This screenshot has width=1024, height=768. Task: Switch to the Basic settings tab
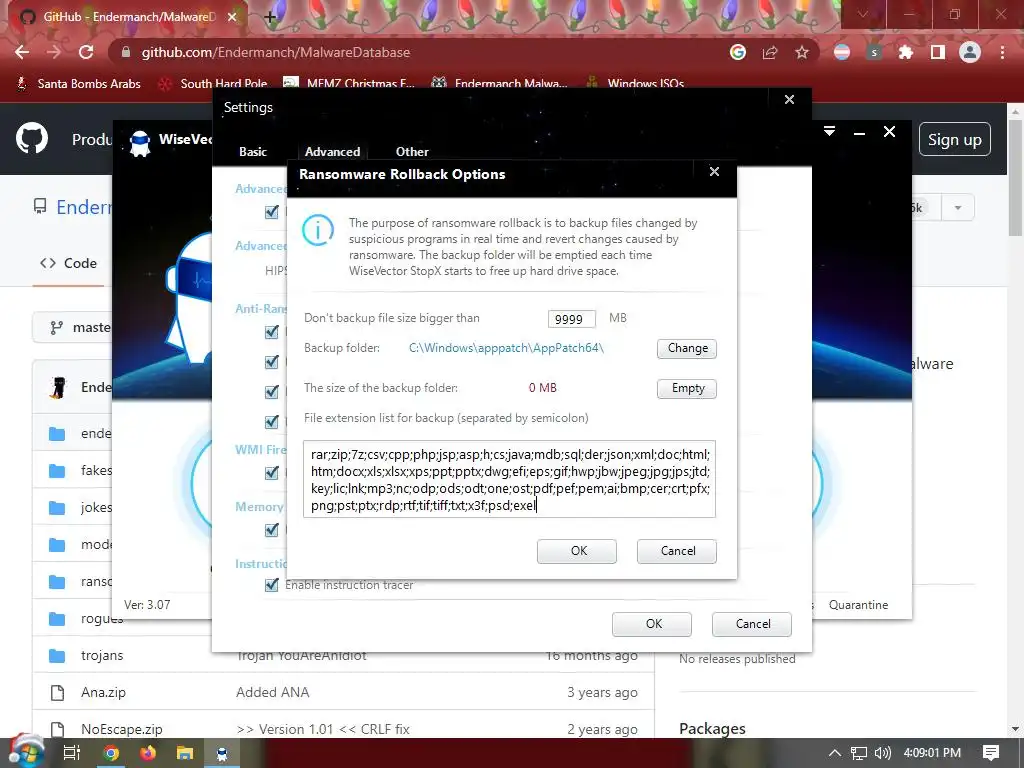253,152
